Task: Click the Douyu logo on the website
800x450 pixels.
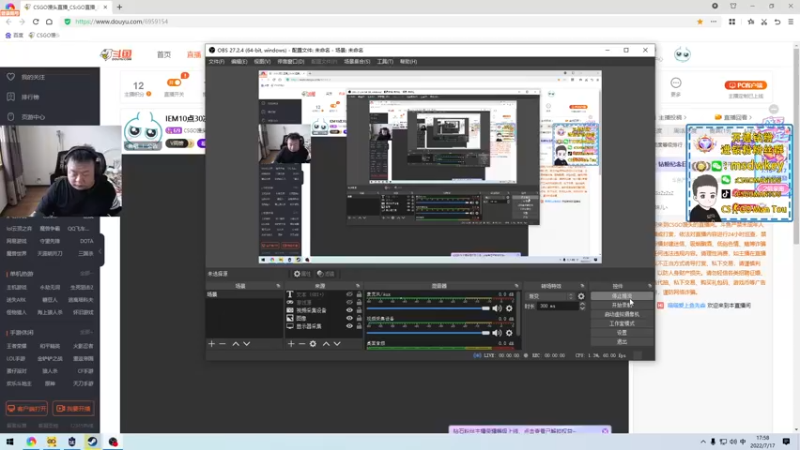Action: coord(116,55)
